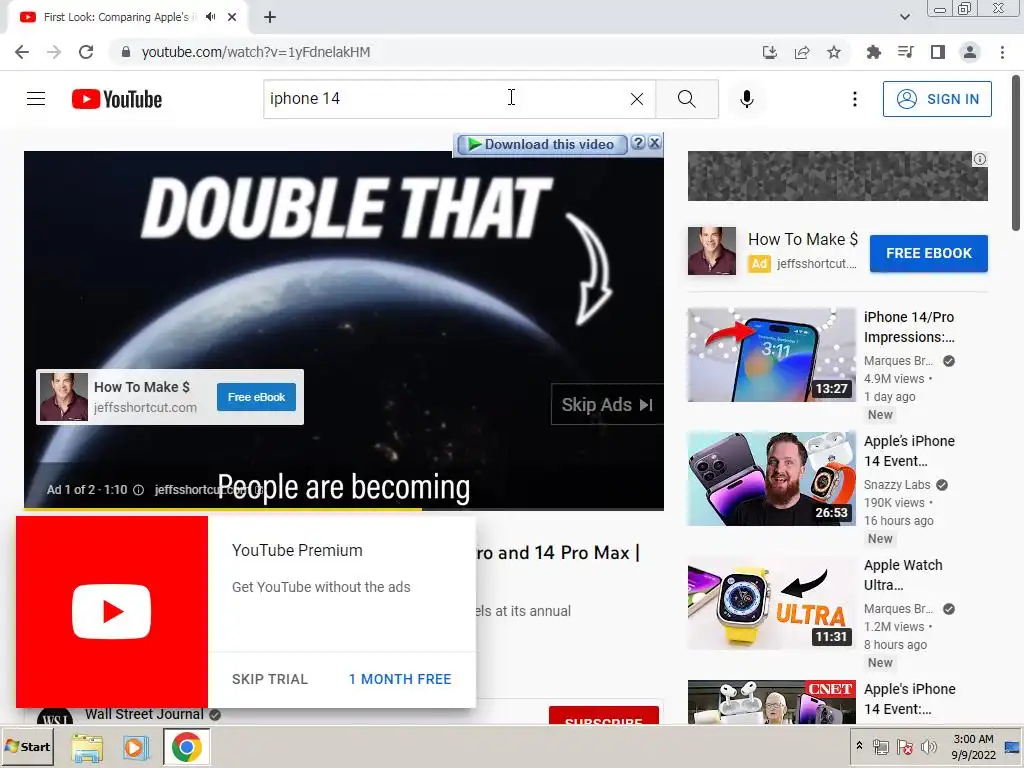Image resolution: width=1024 pixels, height=768 pixels.
Task: Open iPhone 14/Pro Impressions video thumbnail
Action: [x=771, y=355]
